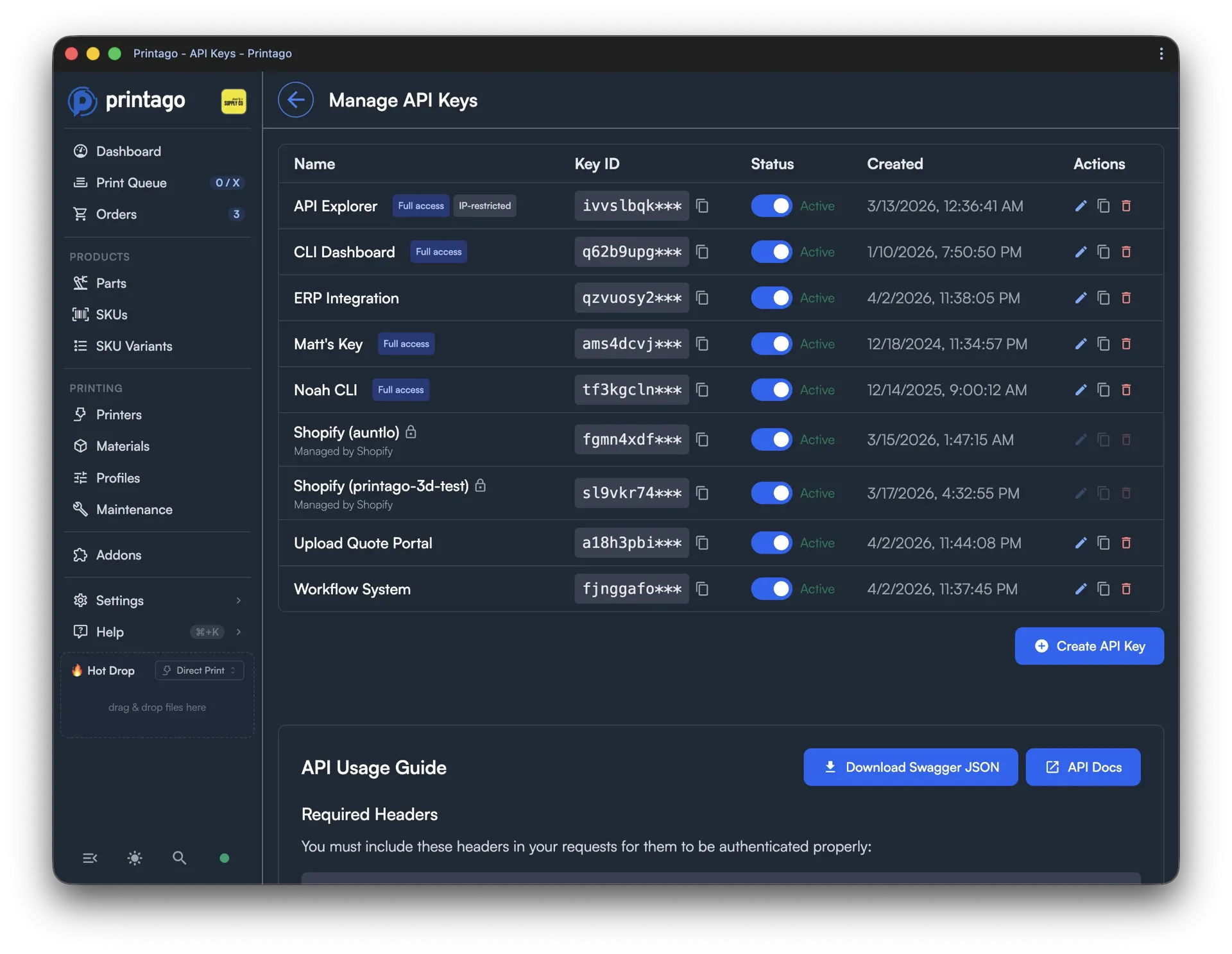Disable the ERP Integration key
Image resolution: width=1232 pixels, height=954 pixels.
771,298
